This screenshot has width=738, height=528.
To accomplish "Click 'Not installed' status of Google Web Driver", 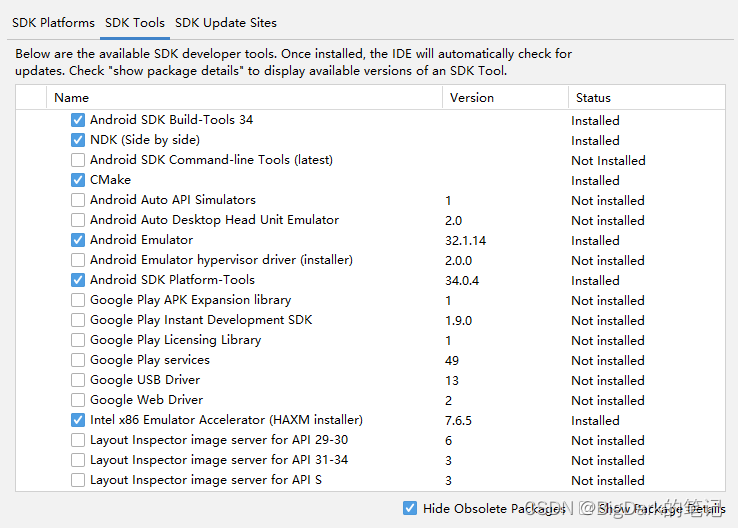I will (x=608, y=400).
